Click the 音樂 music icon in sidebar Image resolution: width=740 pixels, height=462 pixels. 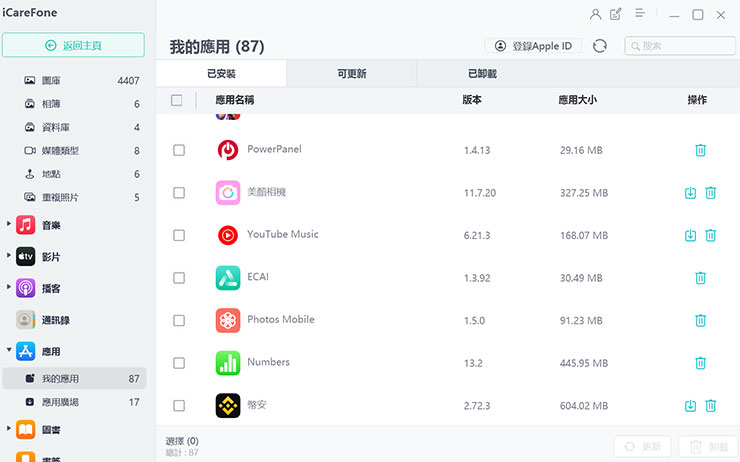coord(25,225)
